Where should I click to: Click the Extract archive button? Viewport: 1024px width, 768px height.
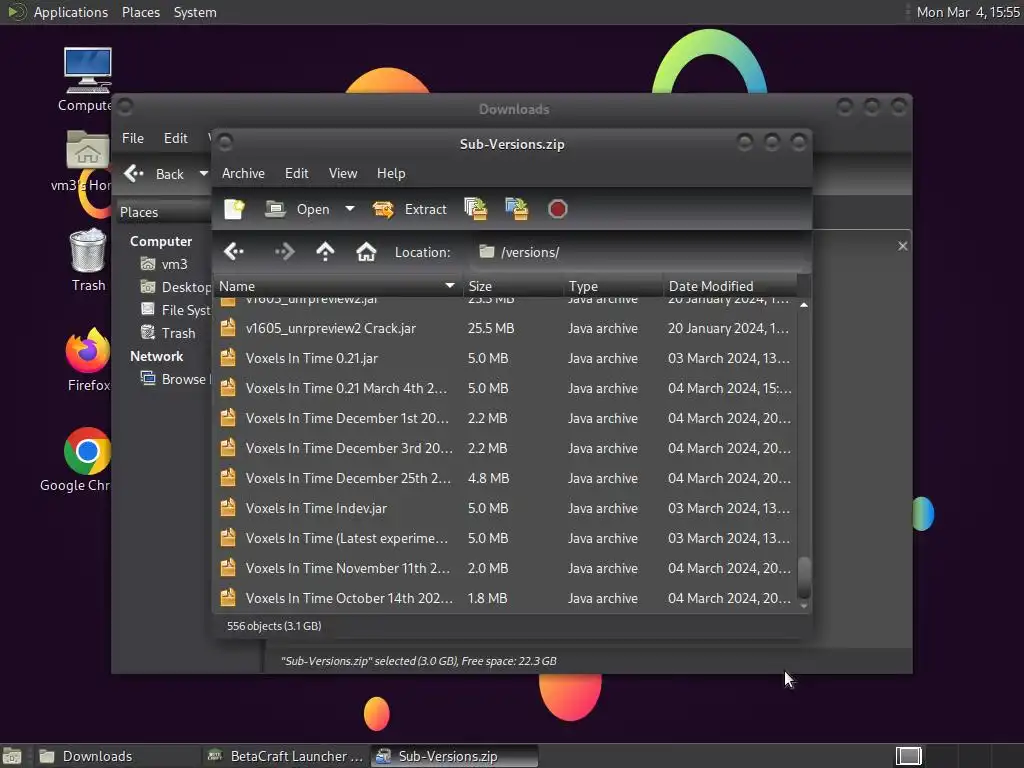[410, 209]
